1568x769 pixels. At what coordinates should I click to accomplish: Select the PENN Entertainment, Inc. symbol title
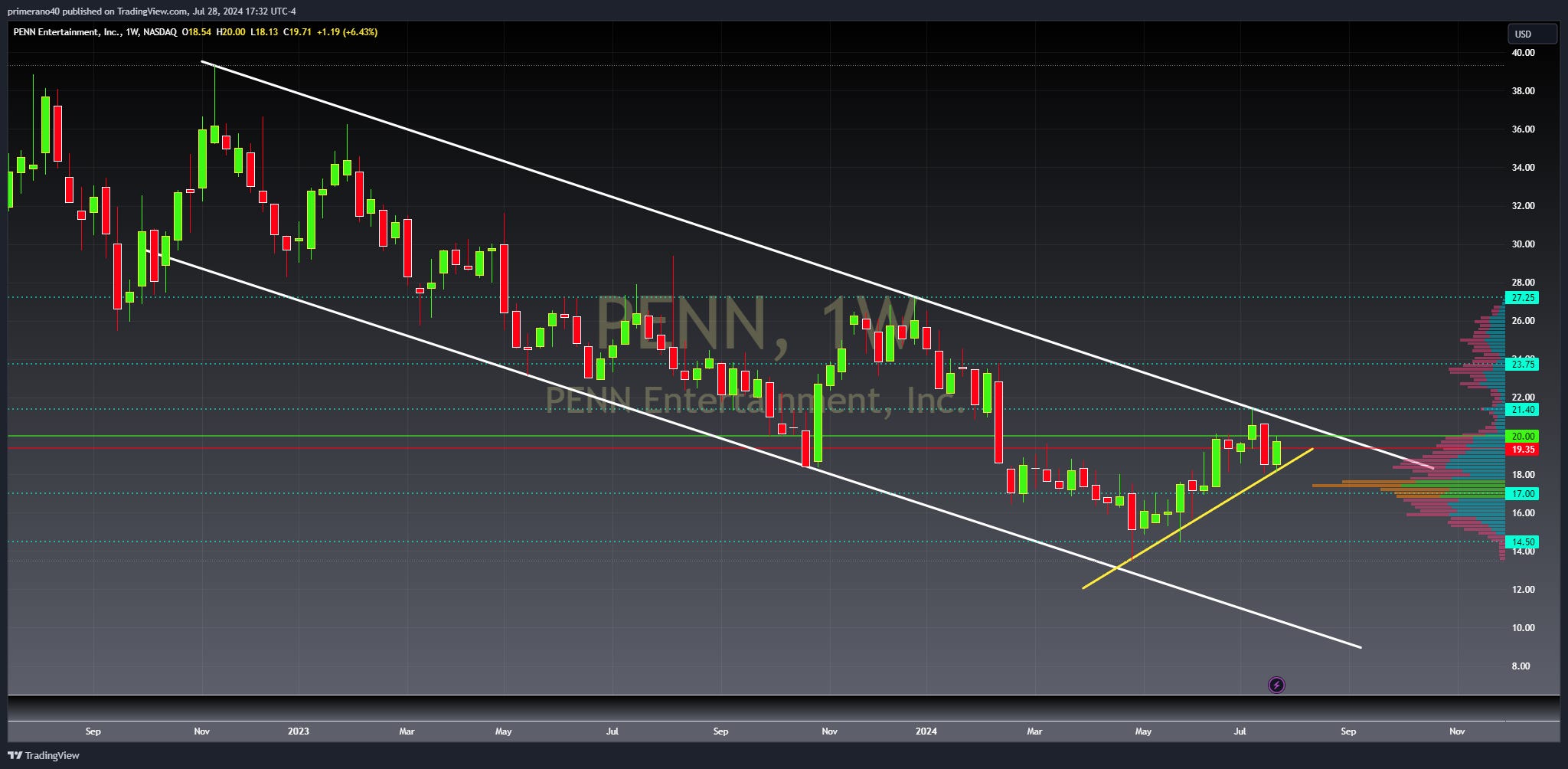point(67,32)
